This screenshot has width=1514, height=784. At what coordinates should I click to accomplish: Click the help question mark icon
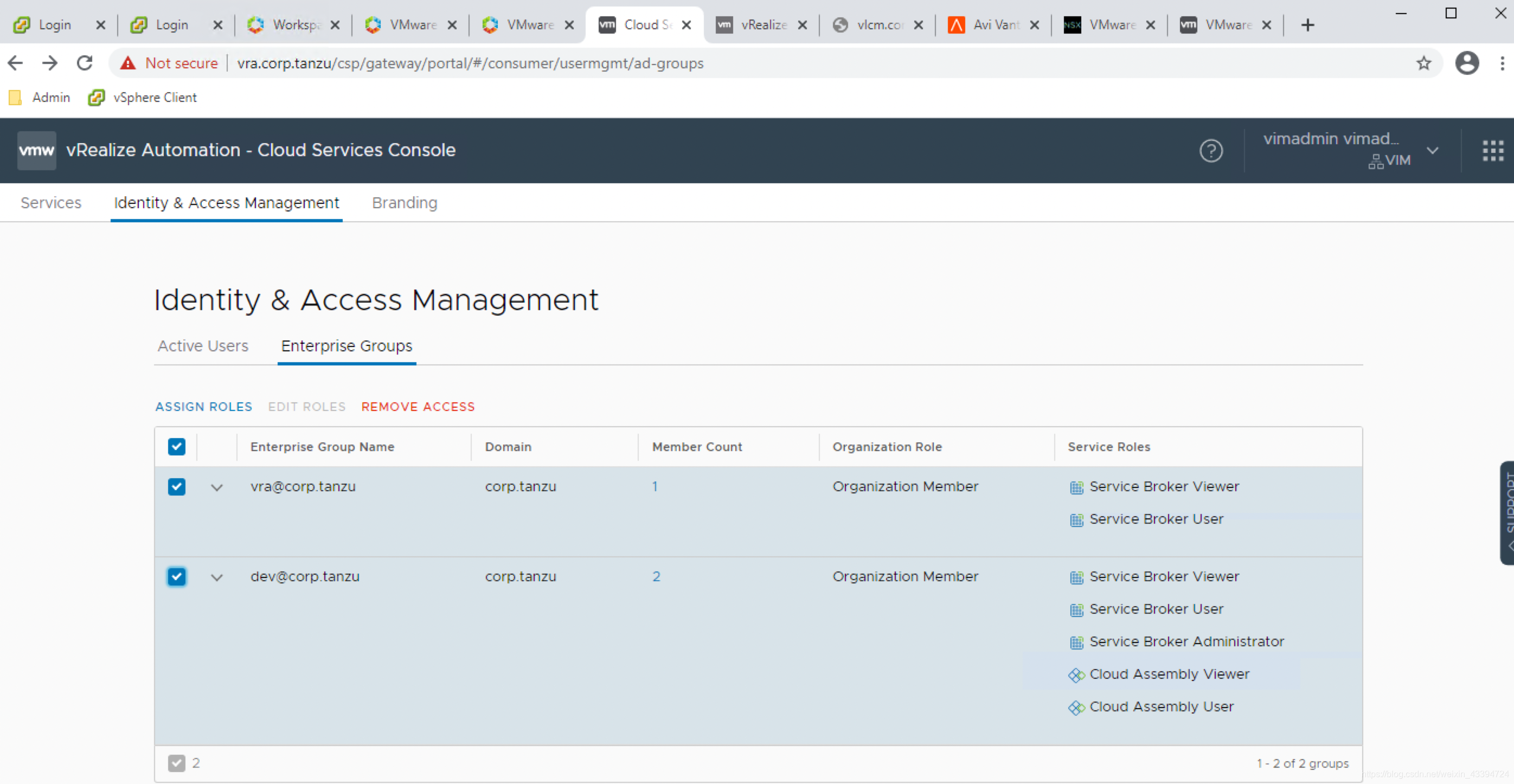coord(1211,150)
